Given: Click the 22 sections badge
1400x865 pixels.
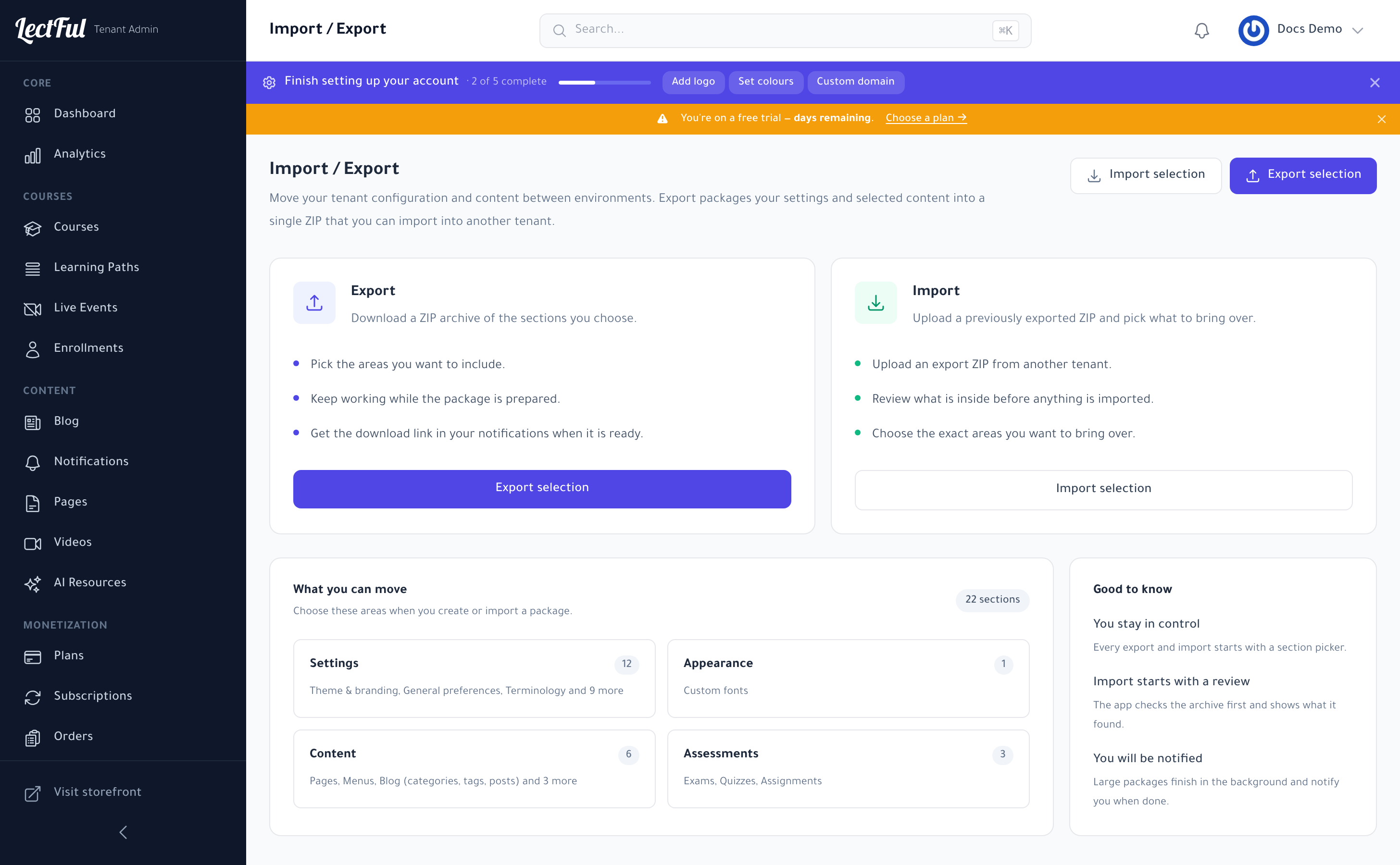Looking at the screenshot, I should coord(992,600).
